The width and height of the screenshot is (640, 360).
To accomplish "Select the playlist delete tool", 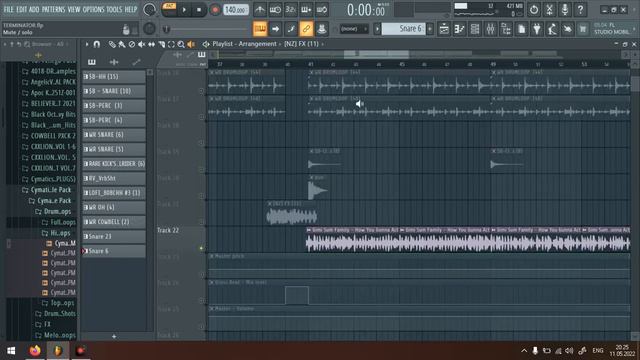I will pos(131,44).
